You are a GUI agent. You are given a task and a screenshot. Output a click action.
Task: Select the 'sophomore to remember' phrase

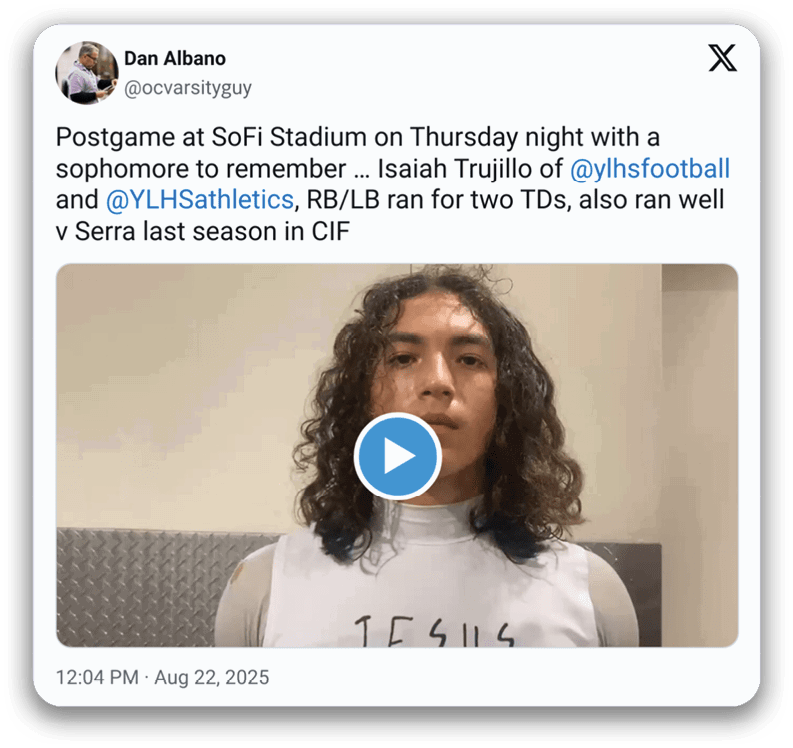point(201,169)
